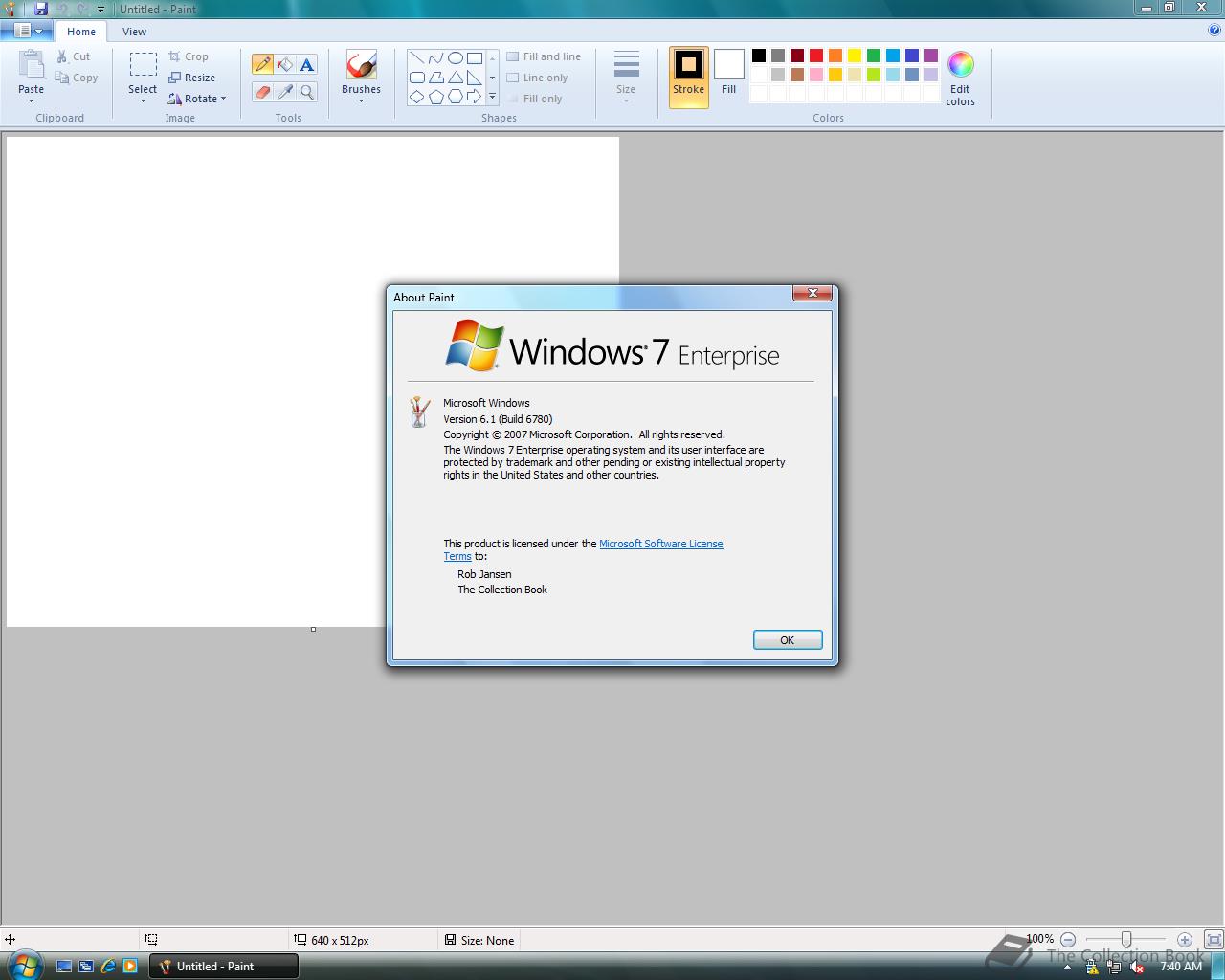Click the Cut scissors button
1225x980 pixels.
[x=73, y=56]
